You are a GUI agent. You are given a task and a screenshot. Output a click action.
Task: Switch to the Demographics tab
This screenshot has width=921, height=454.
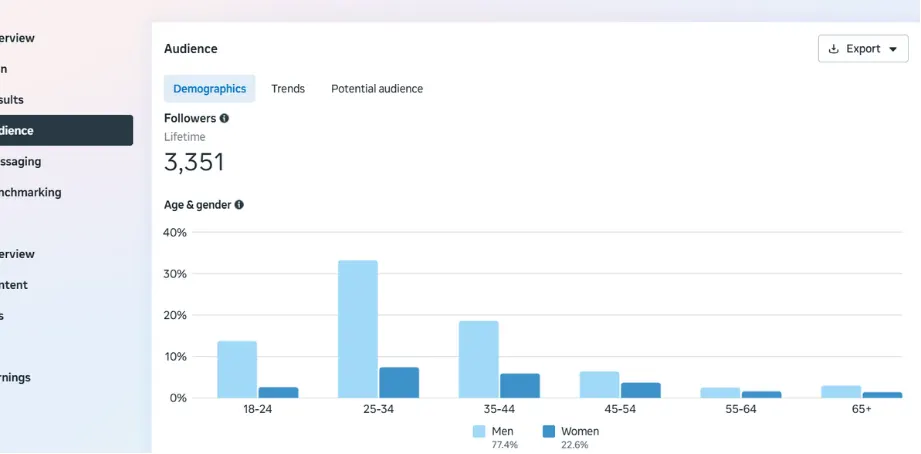[210, 89]
